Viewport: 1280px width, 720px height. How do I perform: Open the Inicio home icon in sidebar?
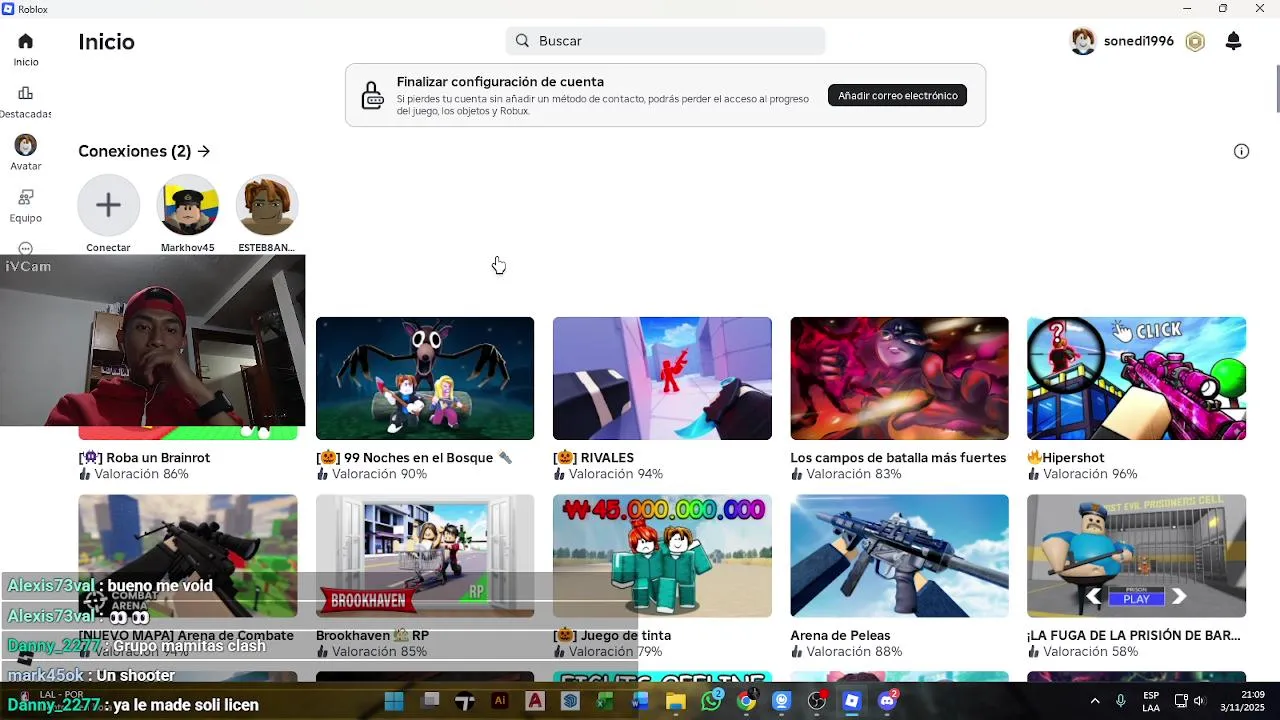(x=26, y=41)
